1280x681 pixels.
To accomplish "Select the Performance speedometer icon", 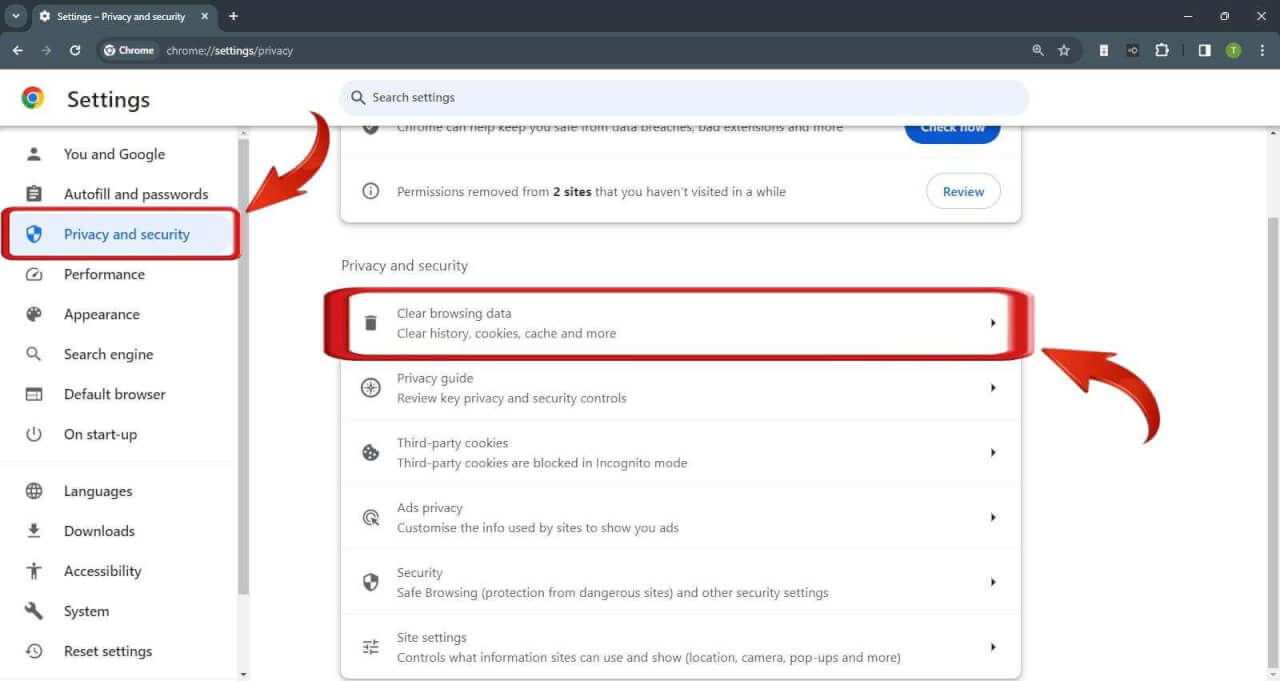I will 35,274.
